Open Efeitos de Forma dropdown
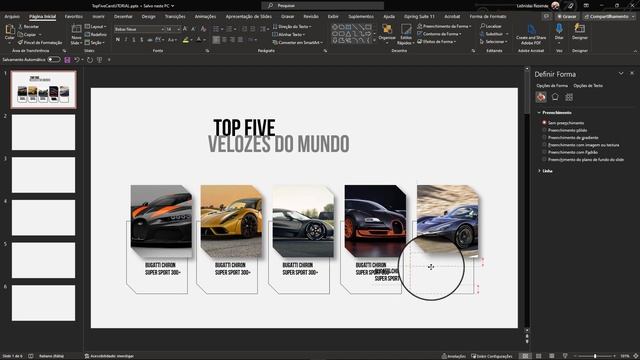This screenshot has width=640, height=360. (436, 42)
